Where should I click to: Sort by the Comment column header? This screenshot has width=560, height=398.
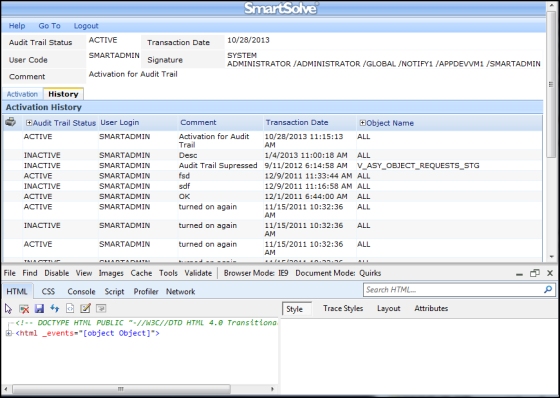click(x=198, y=123)
